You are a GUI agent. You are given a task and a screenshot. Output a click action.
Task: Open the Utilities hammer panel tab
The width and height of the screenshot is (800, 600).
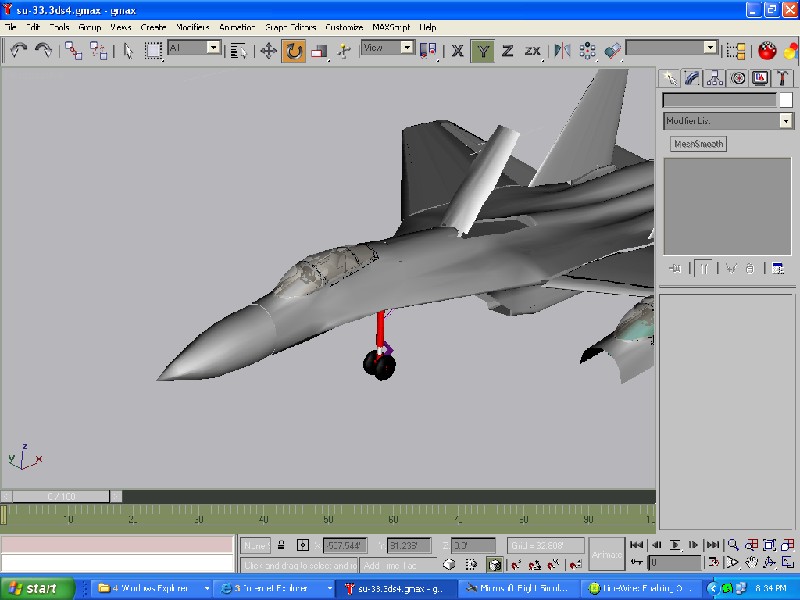click(x=782, y=78)
